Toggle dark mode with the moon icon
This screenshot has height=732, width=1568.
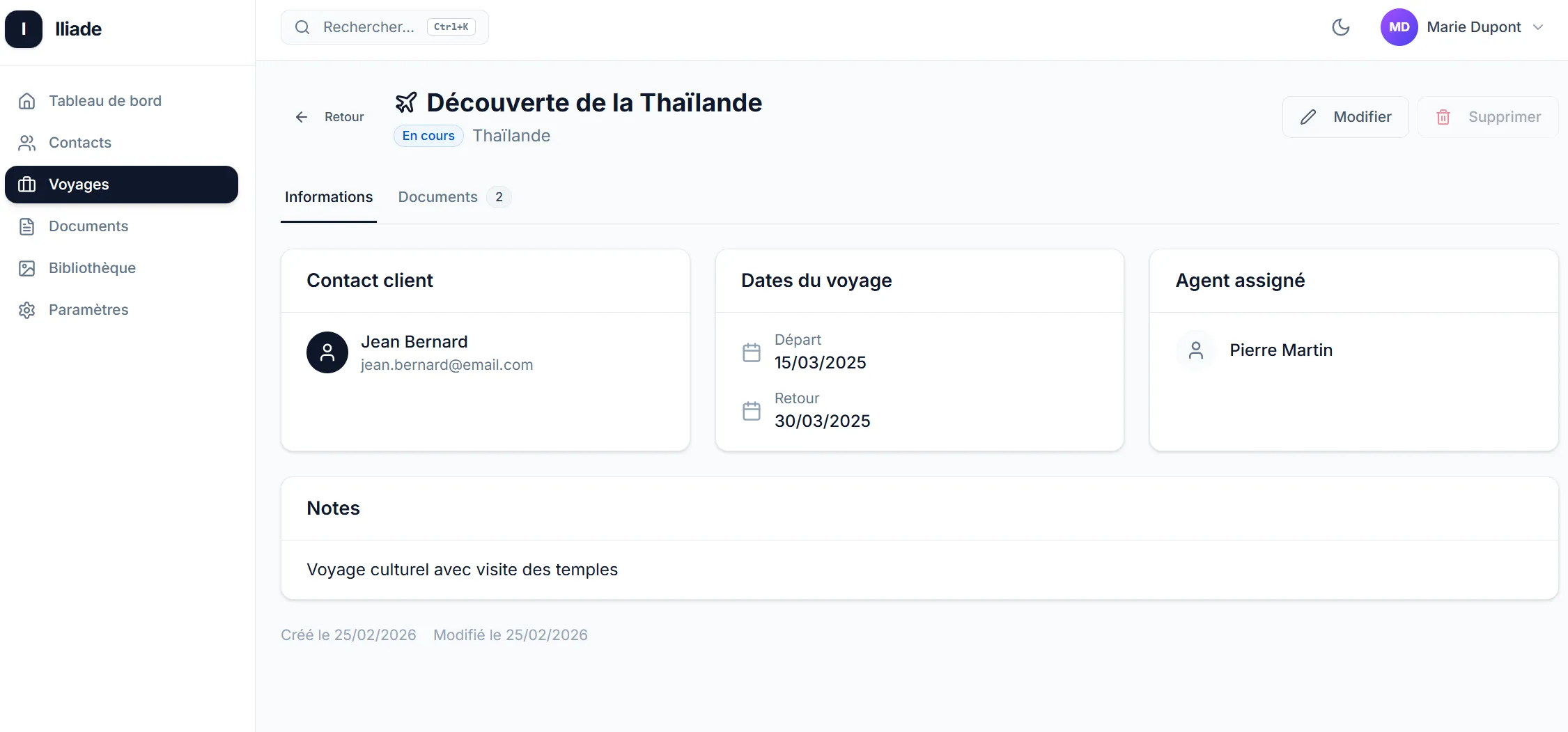[x=1341, y=27]
